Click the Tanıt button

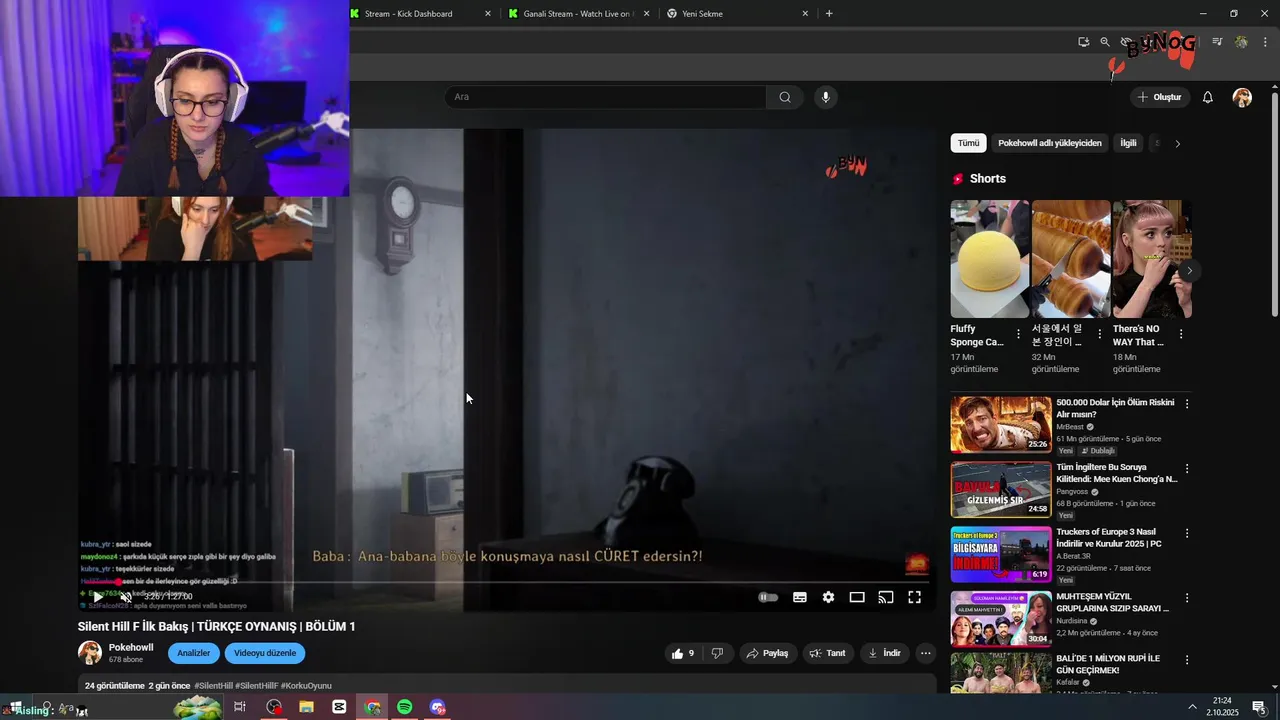coord(827,653)
